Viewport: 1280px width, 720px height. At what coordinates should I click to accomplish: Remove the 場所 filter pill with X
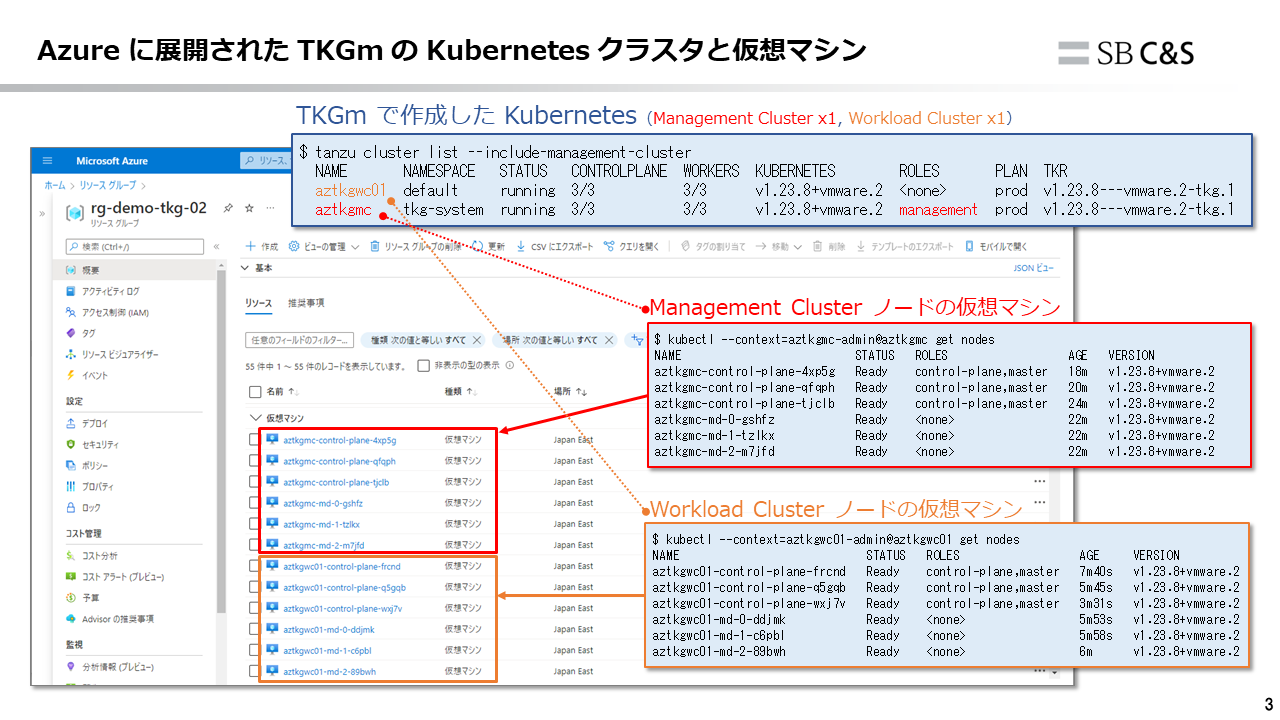(607, 340)
